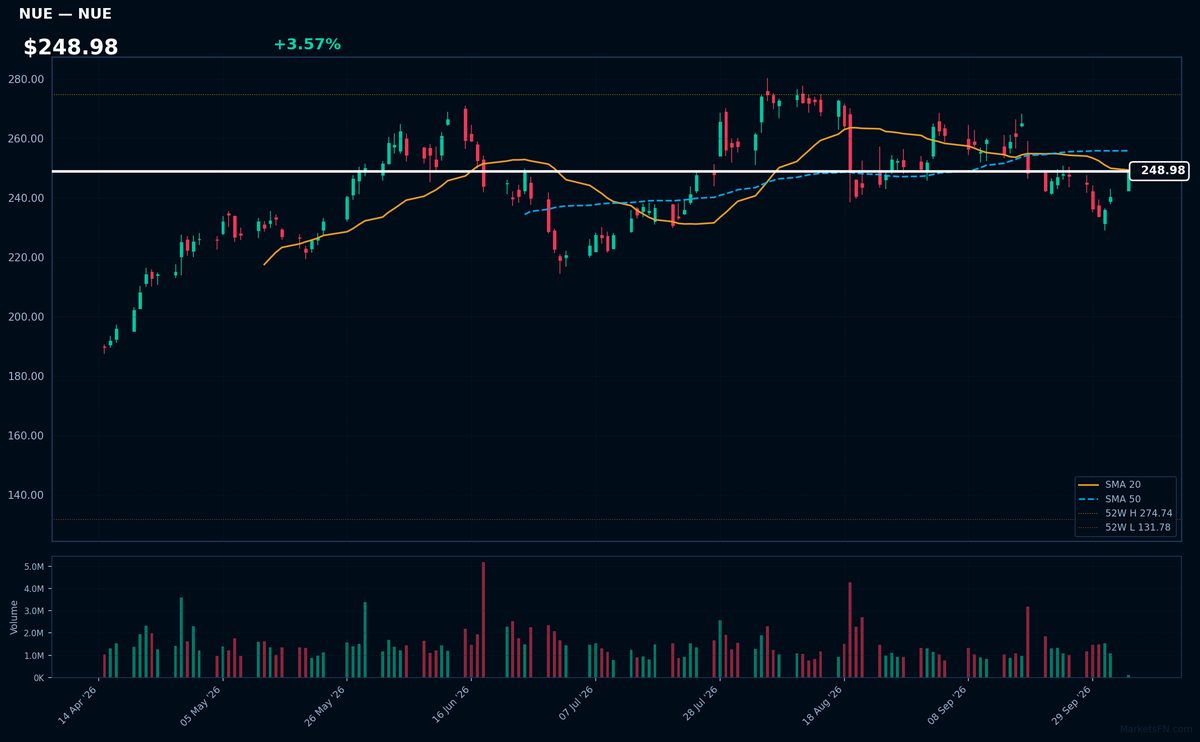Click the 18 Aug '26 date label
The image size is (1200, 742).
coord(825,705)
